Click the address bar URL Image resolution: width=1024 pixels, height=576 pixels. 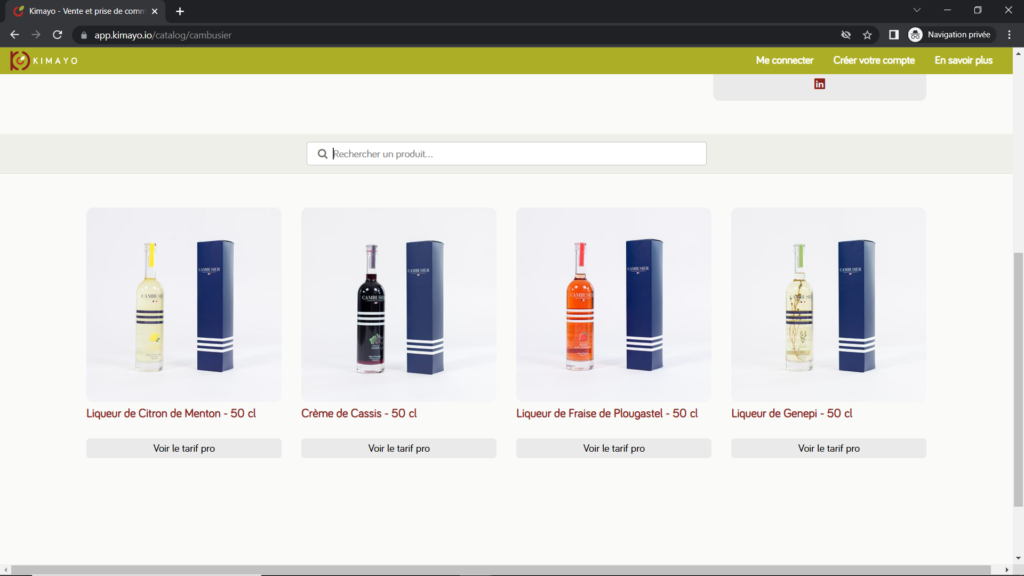click(163, 35)
